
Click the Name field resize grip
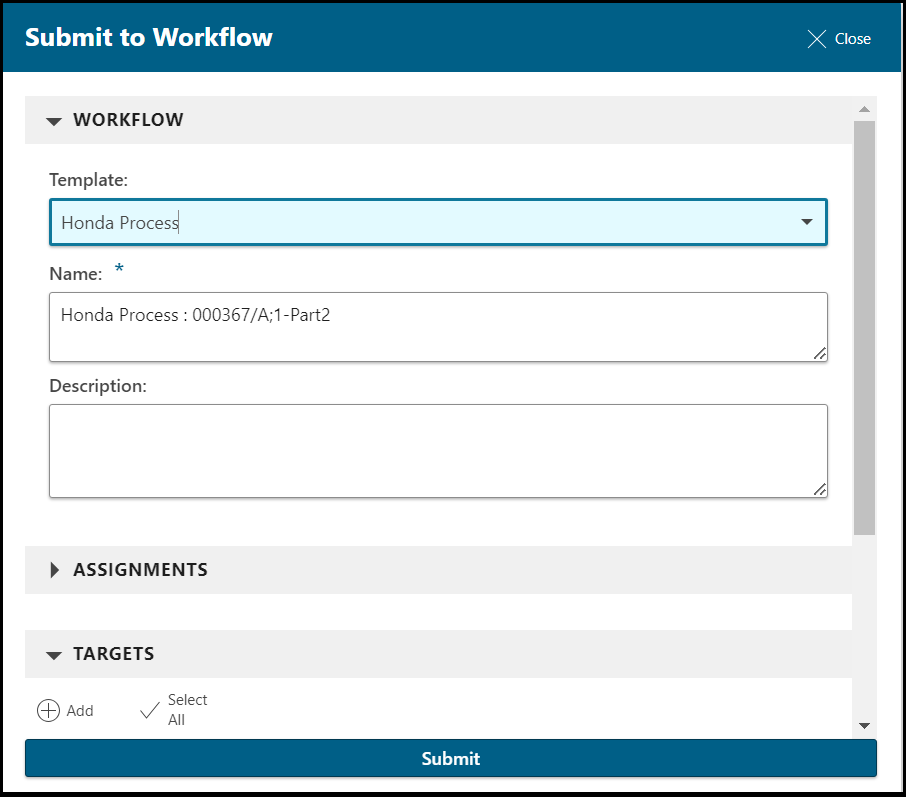pos(819,352)
